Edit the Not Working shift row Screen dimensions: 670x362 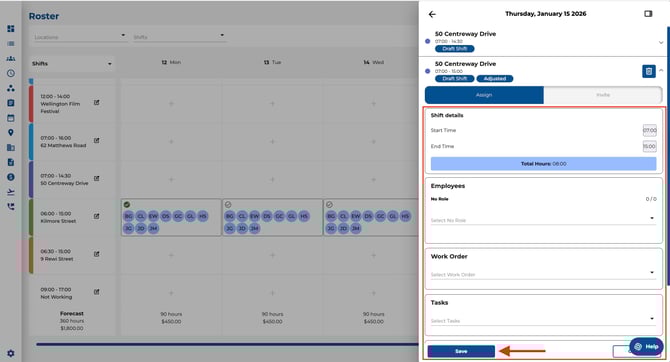point(97,292)
